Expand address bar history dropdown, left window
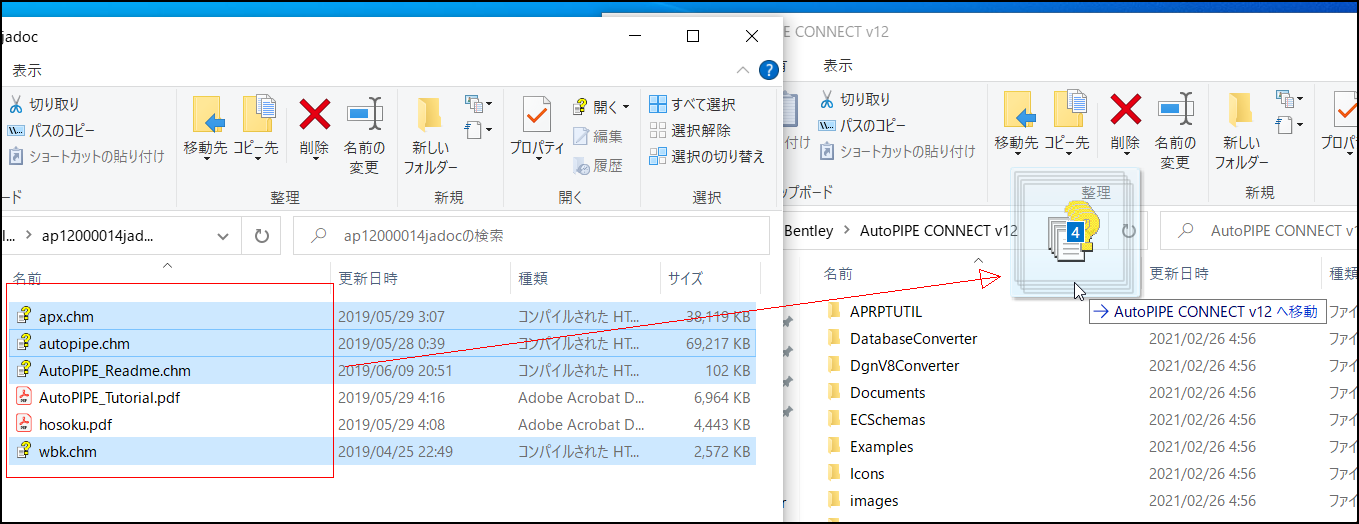 [x=222, y=237]
